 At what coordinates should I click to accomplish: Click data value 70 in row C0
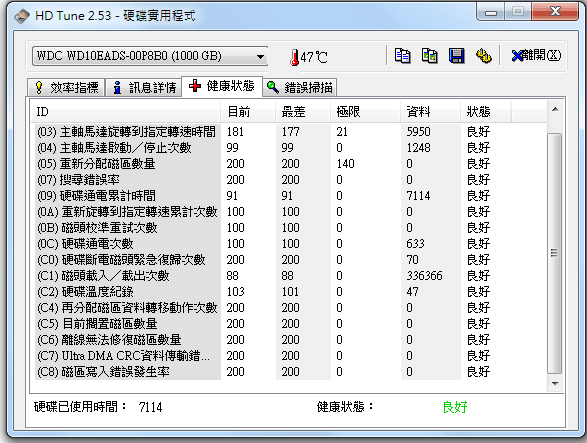pos(413,260)
